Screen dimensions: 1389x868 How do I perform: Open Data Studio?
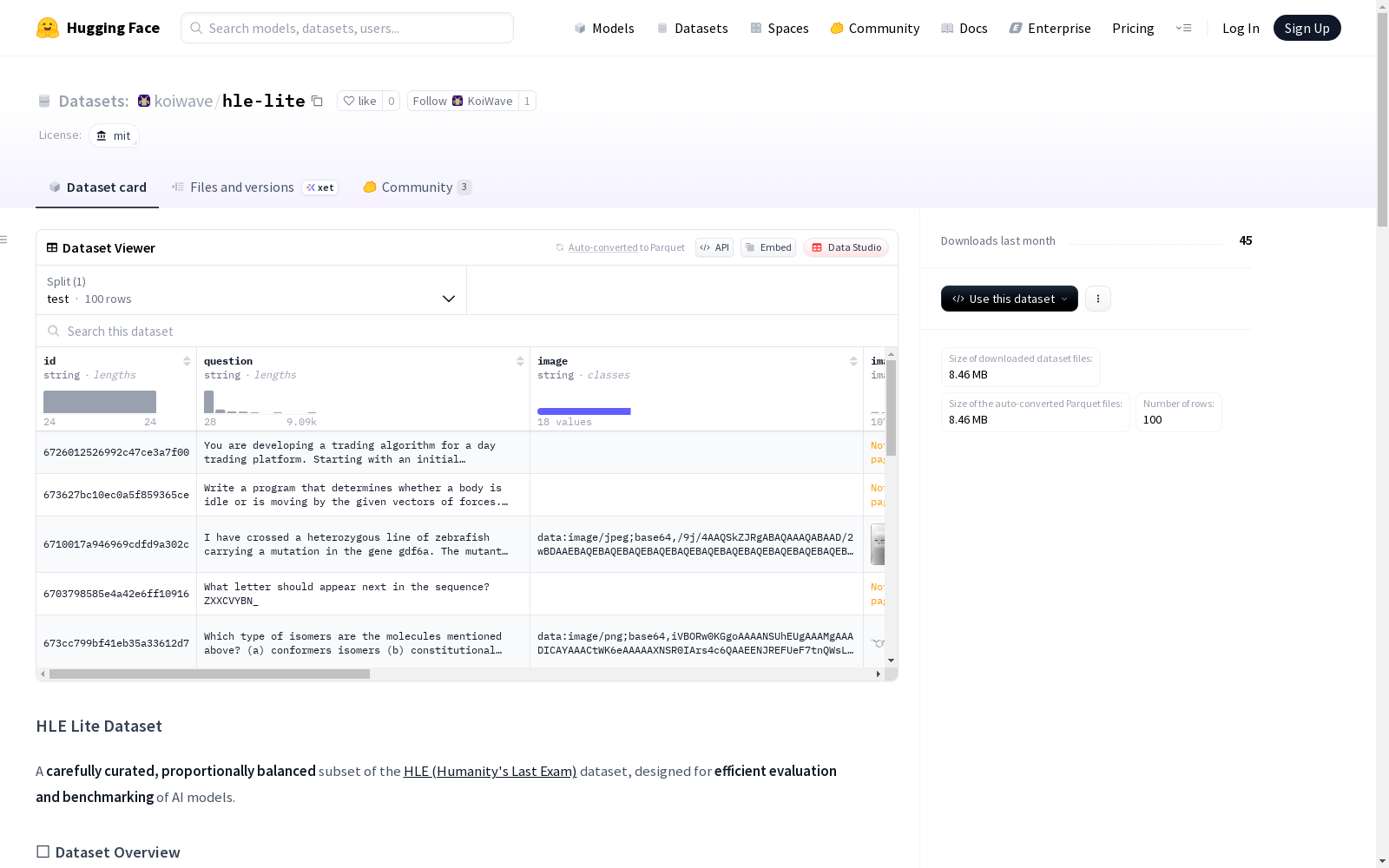point(846,247)
